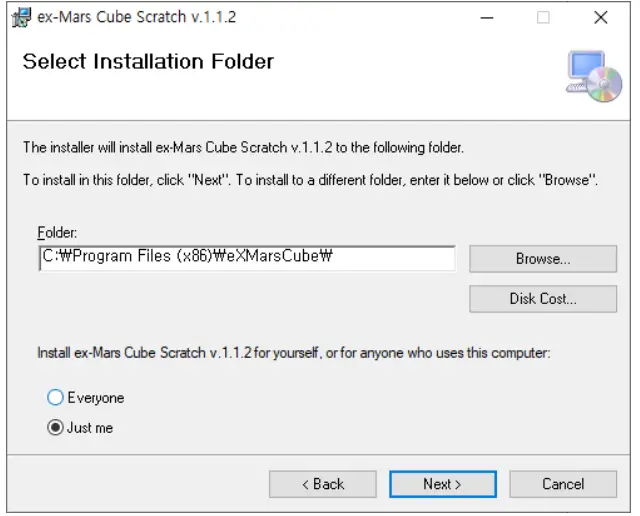Screen dimensions: 640x516
Task: Click the "To install in this folder" instruction line
Action: (310, 181)
